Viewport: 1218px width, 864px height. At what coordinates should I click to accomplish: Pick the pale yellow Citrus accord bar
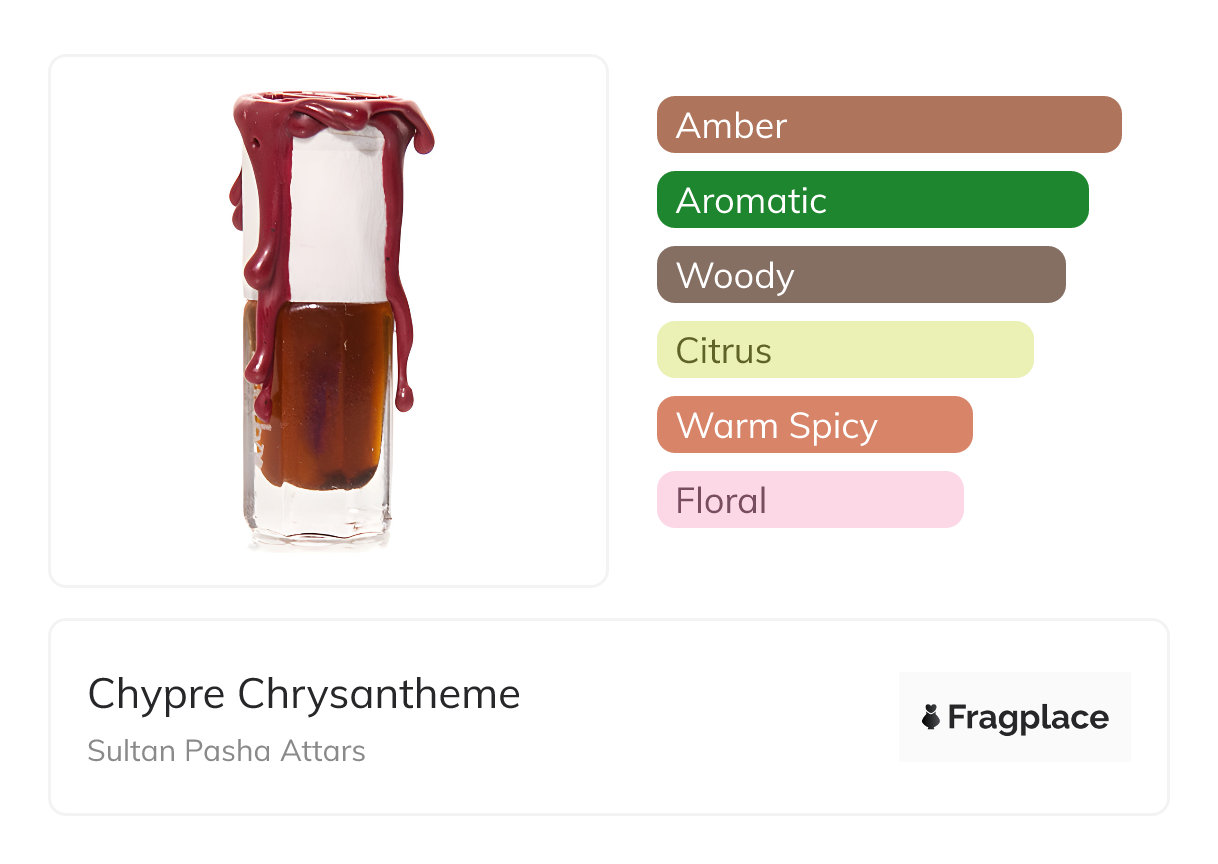coord(844,350)
